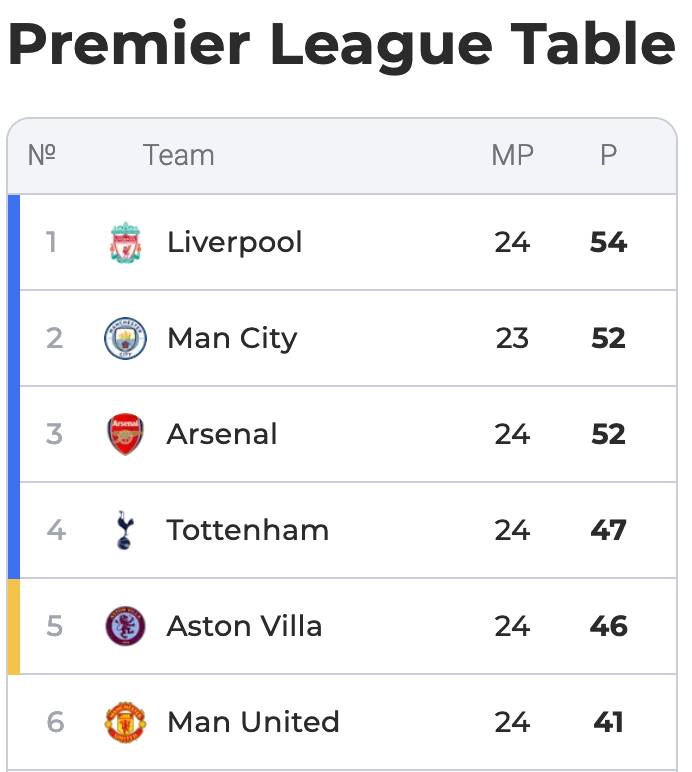Click the Man City club crest
The image size is (692, 772).
coord(125,338)
